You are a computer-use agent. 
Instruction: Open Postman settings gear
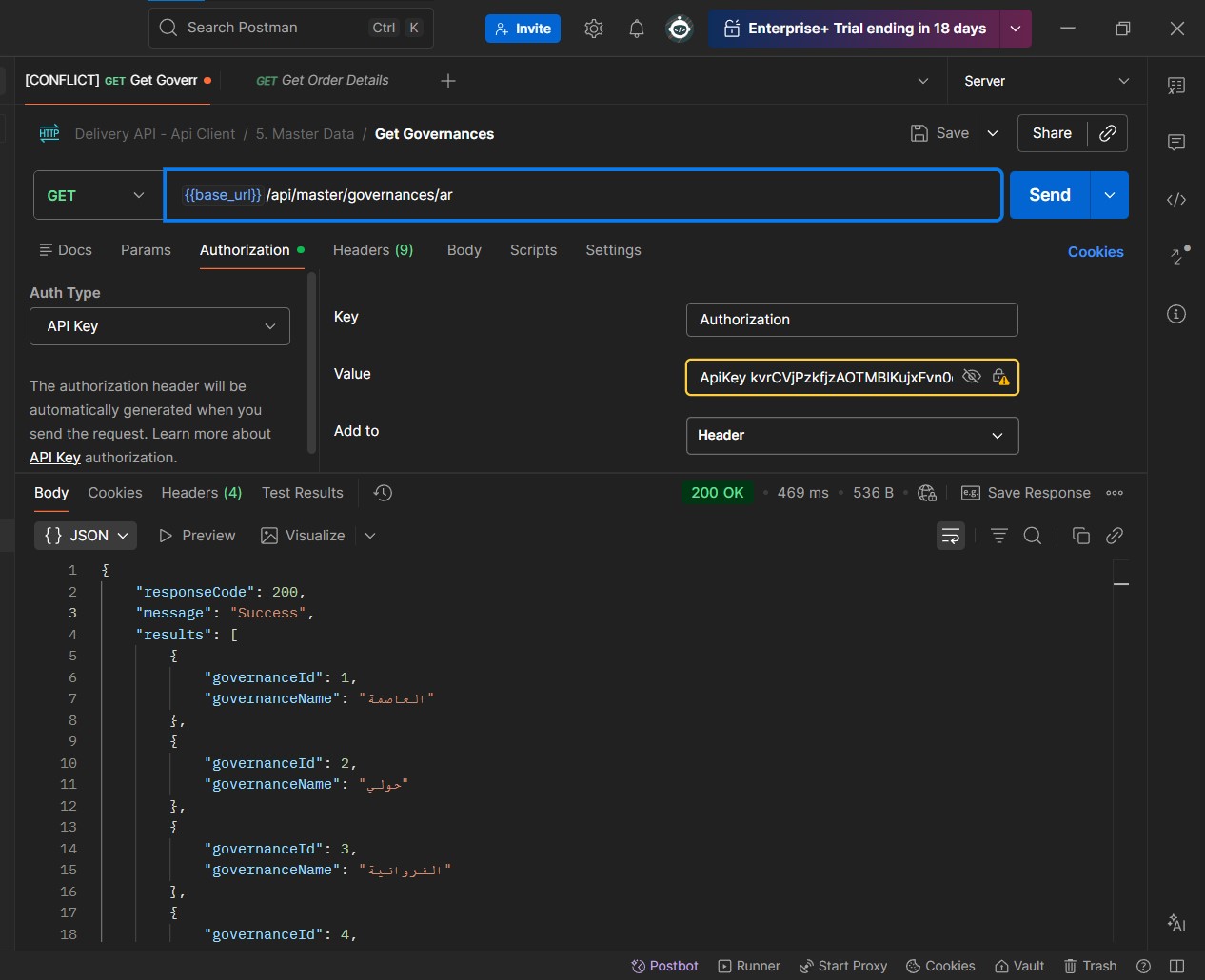coord(594,29)
